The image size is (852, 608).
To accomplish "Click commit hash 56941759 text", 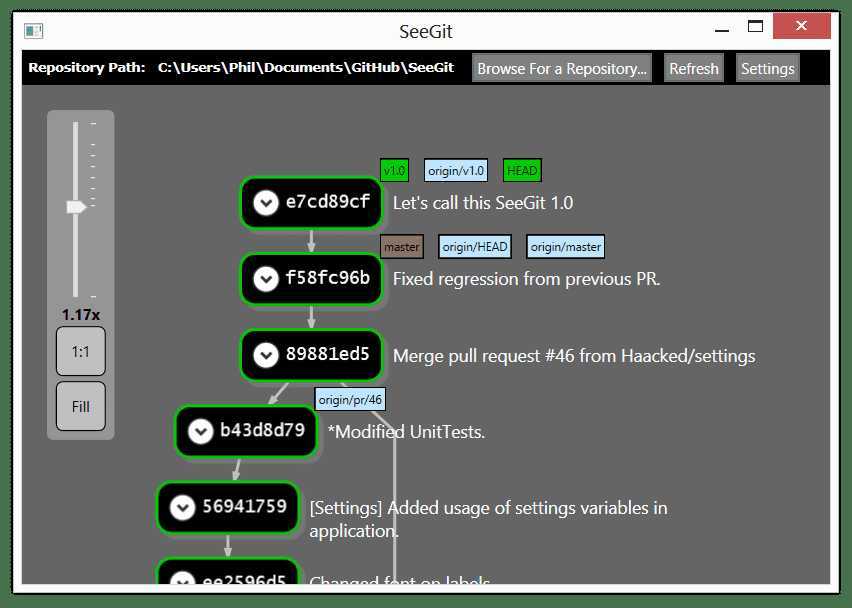I will pyautogui.click(x=245, y=506).
